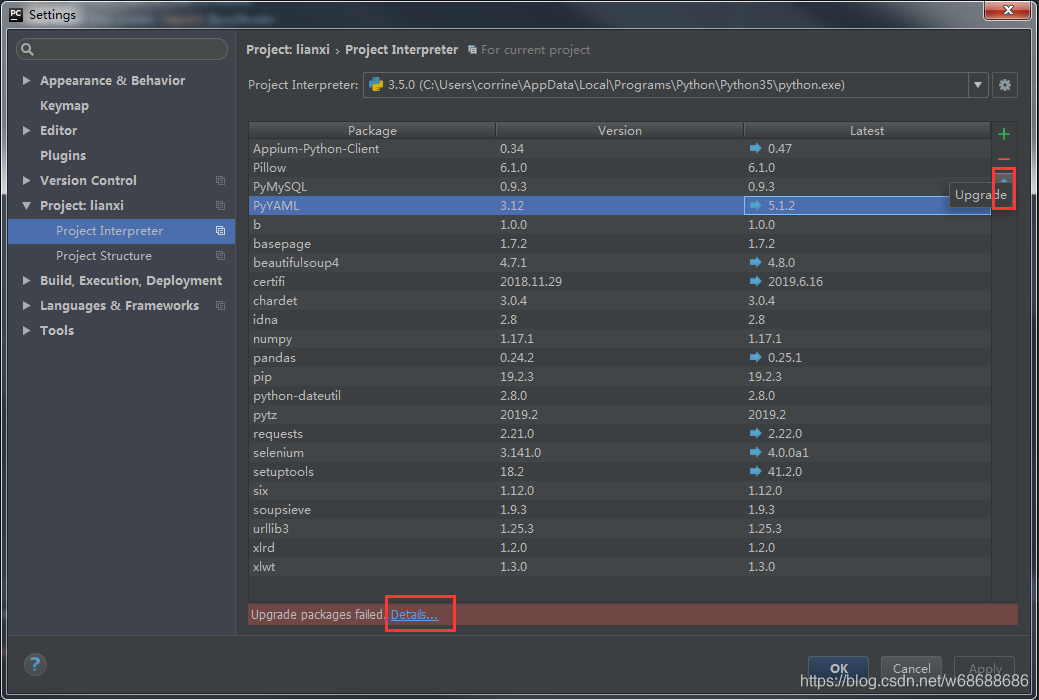Collapse the Project: lianxi section
Image resolution: width=1039 pixels, height=700 pixels.
coord(26,205)
